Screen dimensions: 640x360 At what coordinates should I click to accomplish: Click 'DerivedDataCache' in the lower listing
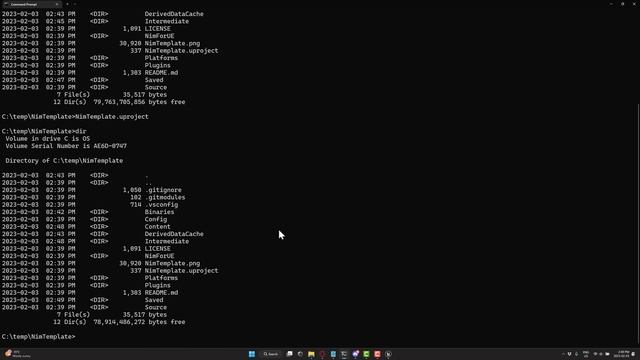pyautogui.click(x=174, y=234)
